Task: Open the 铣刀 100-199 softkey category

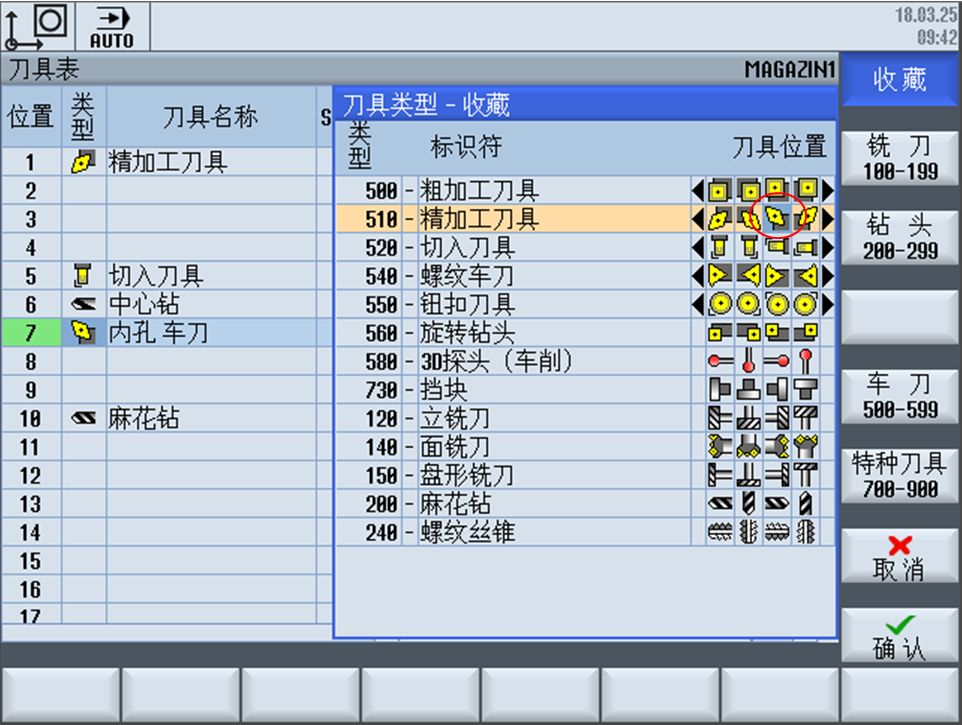Action: pos(900,158)
